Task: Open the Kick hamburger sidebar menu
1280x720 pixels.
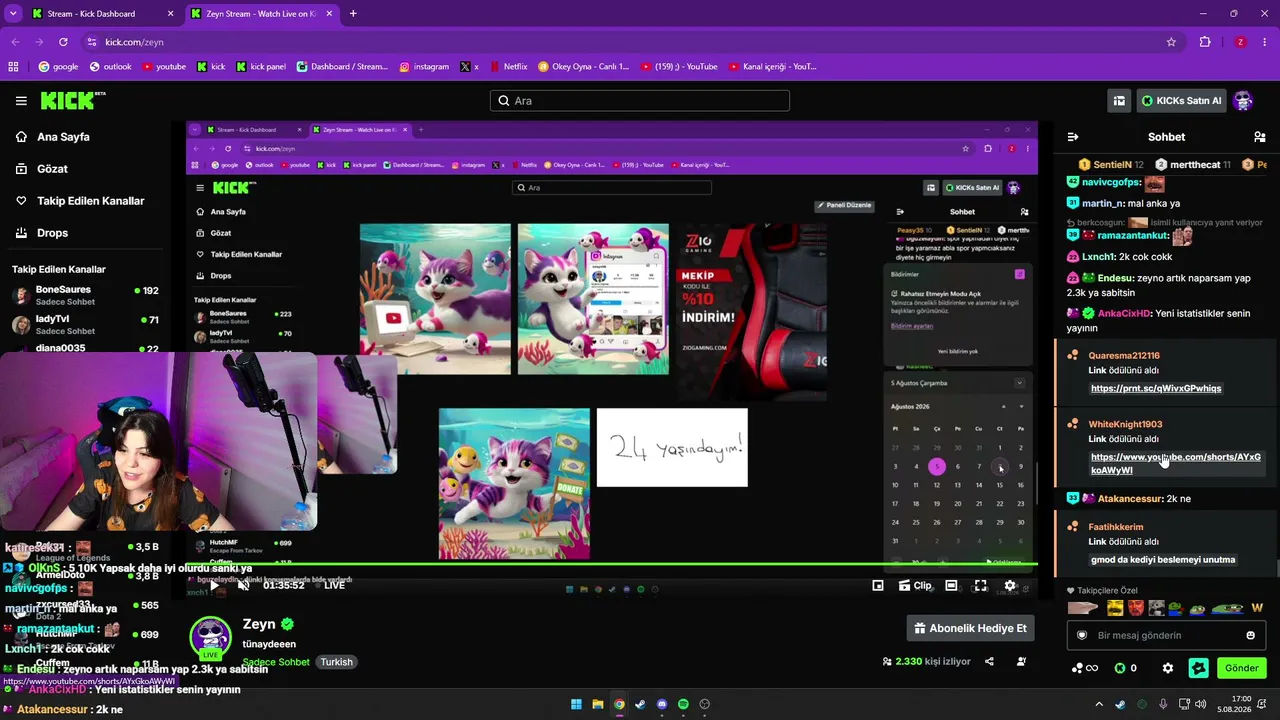Action: (21, 100)
